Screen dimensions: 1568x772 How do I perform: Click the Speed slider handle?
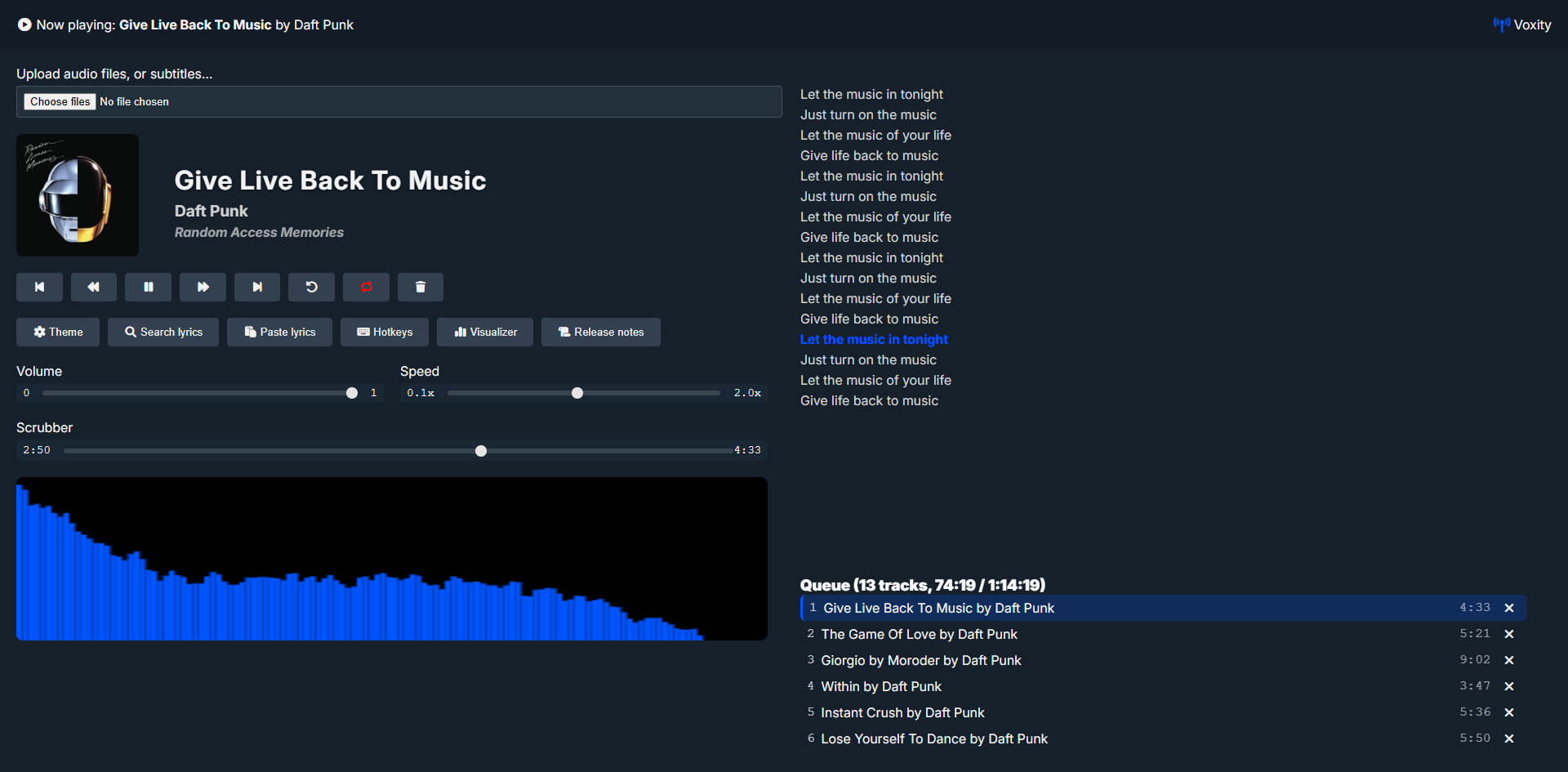(x=577, y=393)
